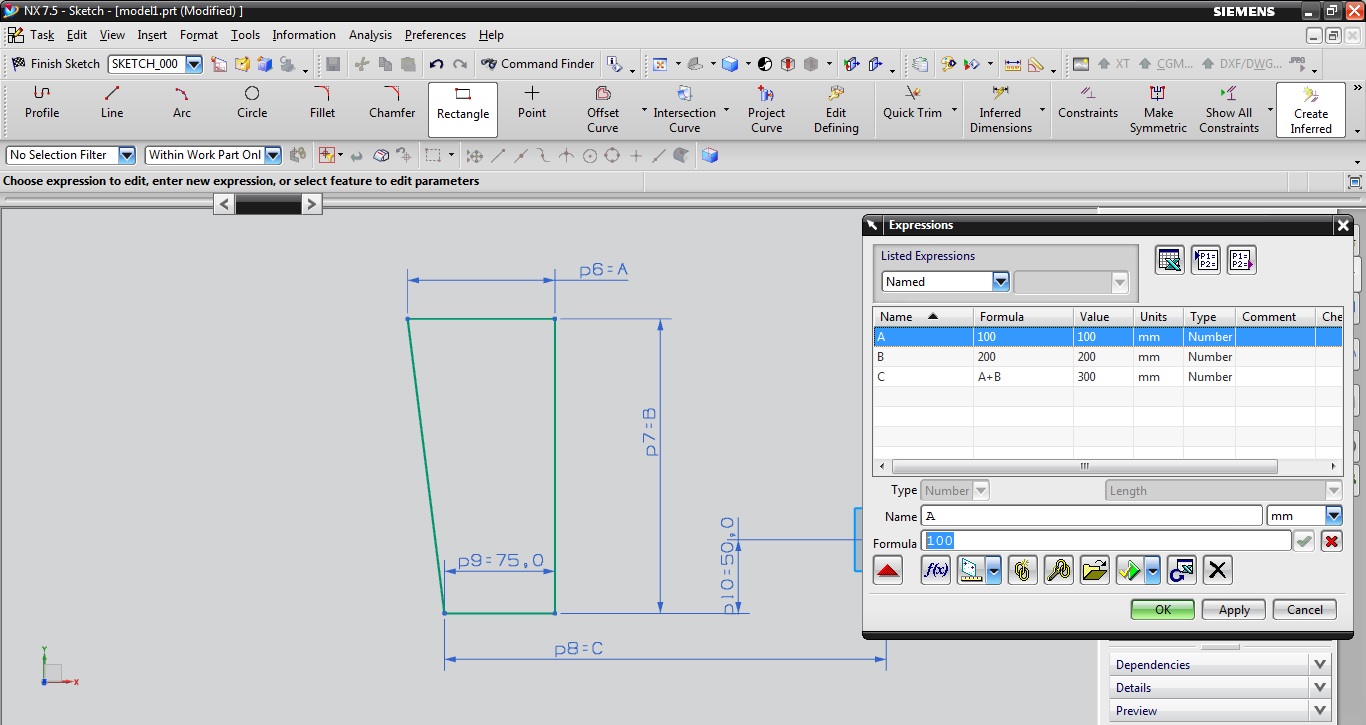Click Apply in the Expressions dialog
The image size is (1366, 725).
[x=1233, y=610]
